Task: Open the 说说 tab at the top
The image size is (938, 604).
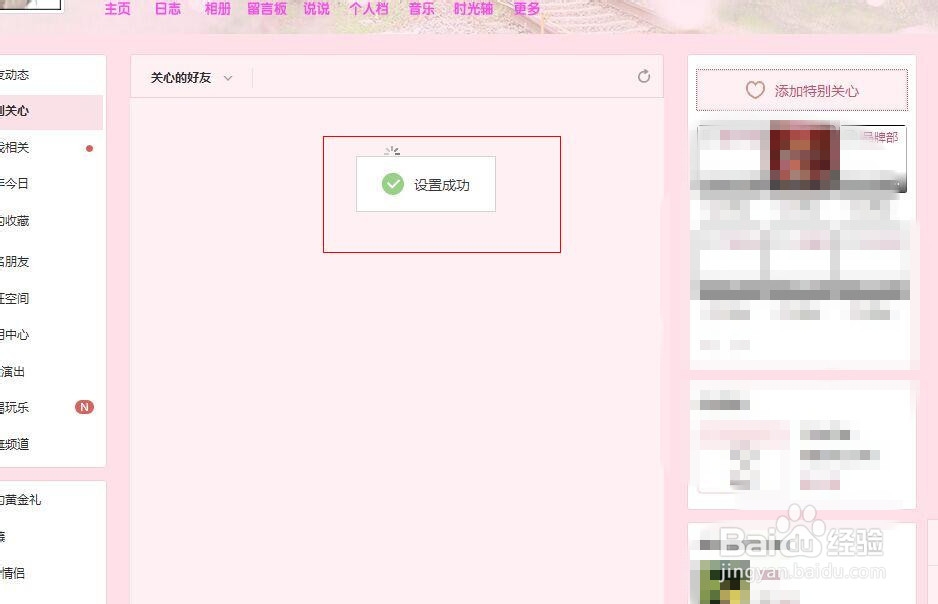Action: coord(317,8)
